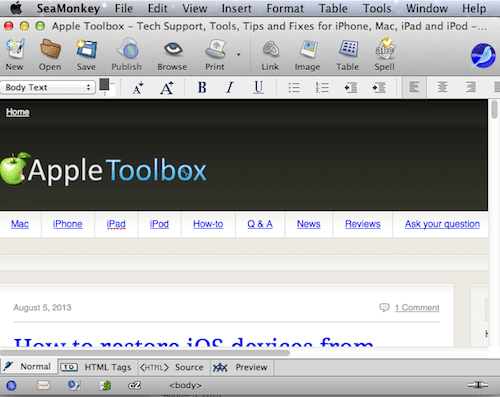The image size is (500, 397).
Task: Switch to Preview mode tab
Action: click(x=242, y=367)
